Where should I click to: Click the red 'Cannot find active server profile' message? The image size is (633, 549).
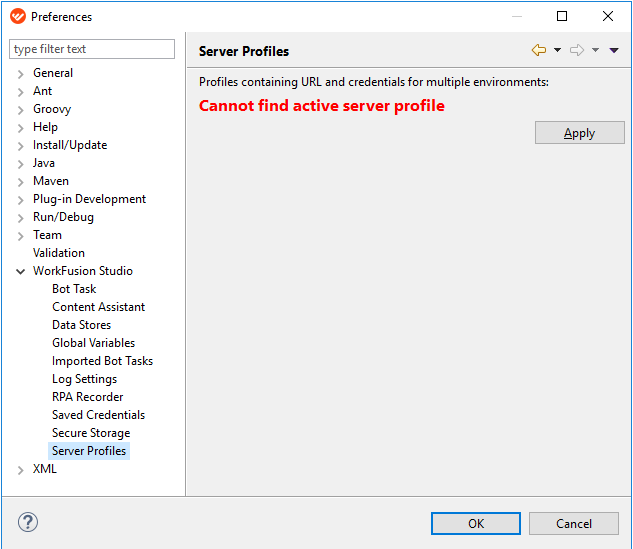click(x=322, y=106)
